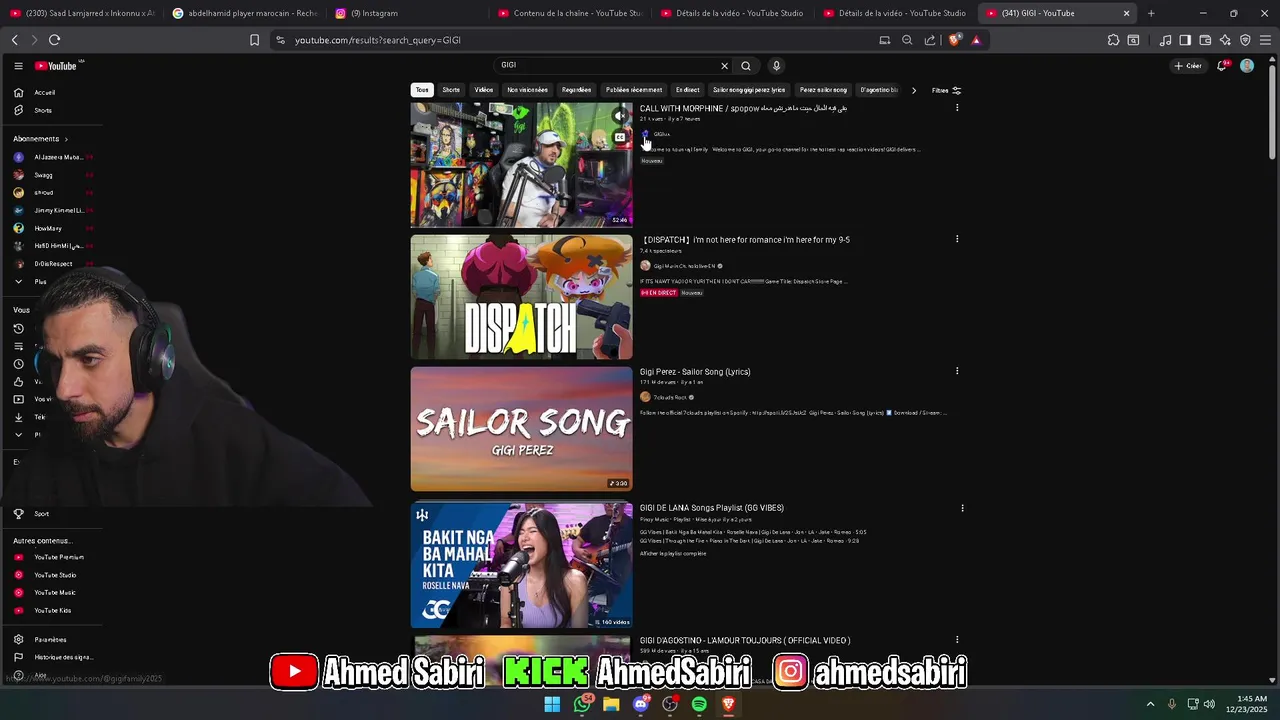Select the Tous filter chip
Image resolution: width=1280 pixels, height=720 pixels.
coord(422,90)
